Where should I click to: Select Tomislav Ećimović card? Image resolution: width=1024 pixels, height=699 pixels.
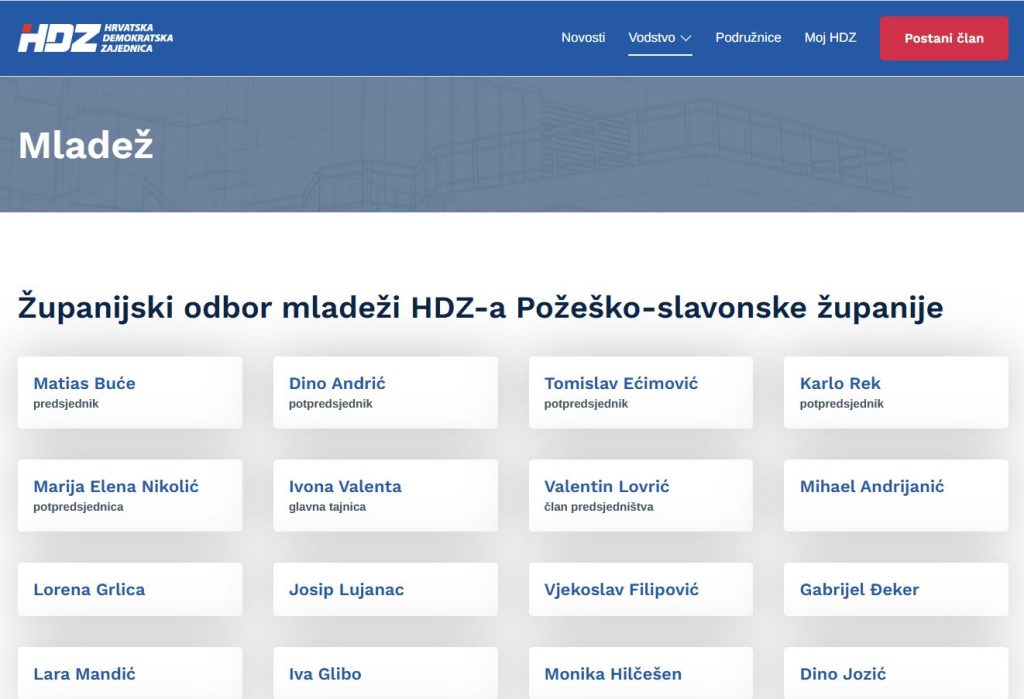[x=641, y=393]
